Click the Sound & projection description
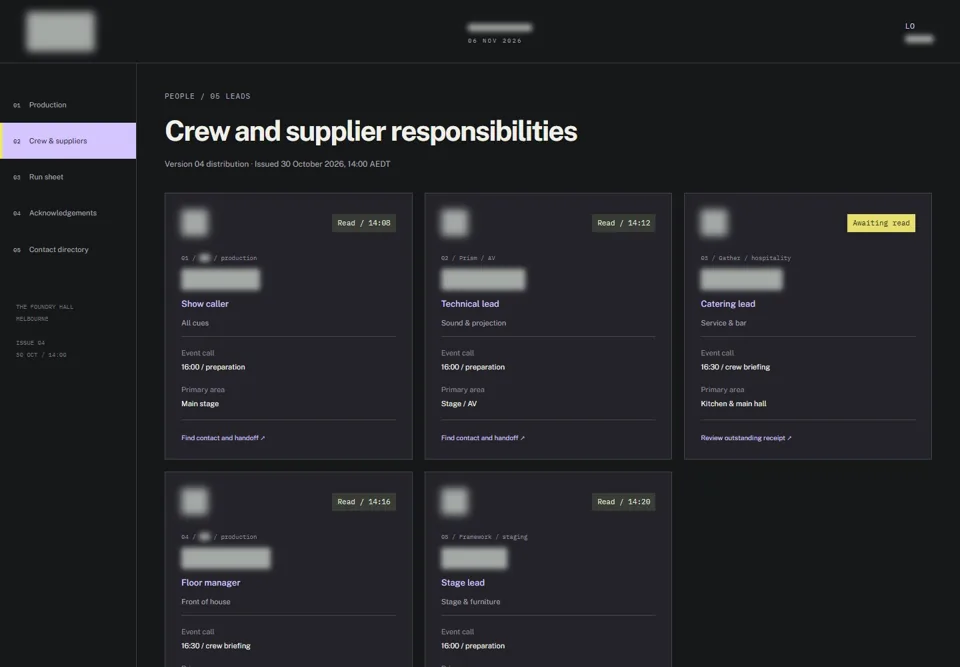Viewport: 960px width, 667px height. [473, 323]
